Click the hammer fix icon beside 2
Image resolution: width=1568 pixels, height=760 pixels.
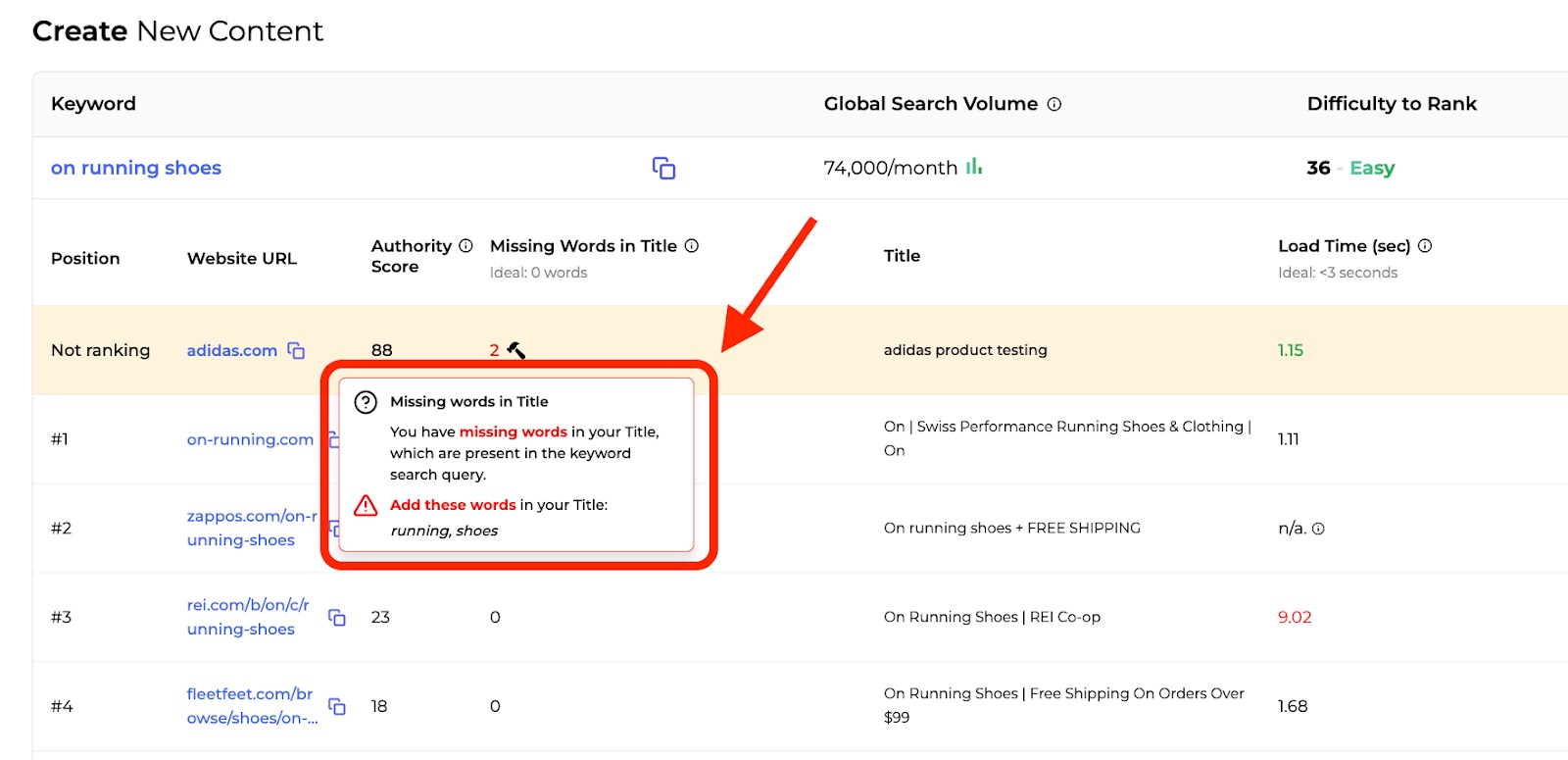coord(515,350)
